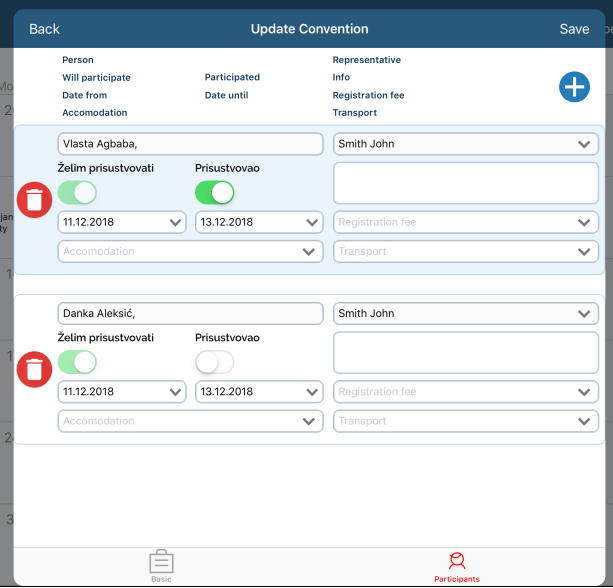This screenshot has width=613, height=588.
Task: Enable Prisustvovao switch for Danka Aleksić
Action: (x=215, y=362)
